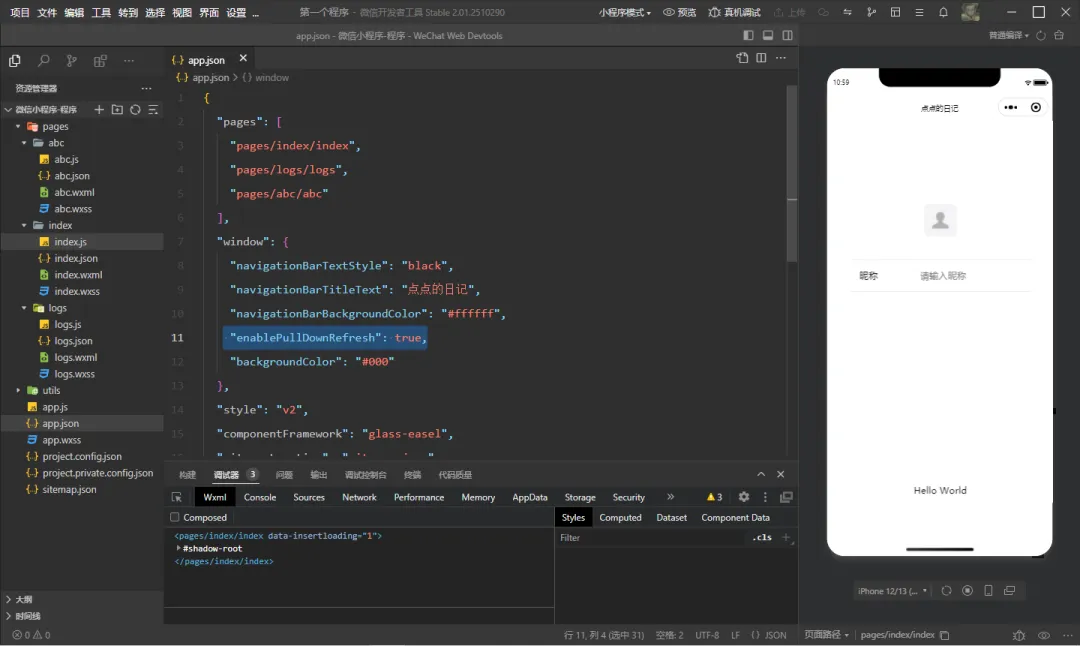The height and width of the screenshot is (646, 1080).
Task: Click the editor vertical scrollbar
Action: coord(792,172)
